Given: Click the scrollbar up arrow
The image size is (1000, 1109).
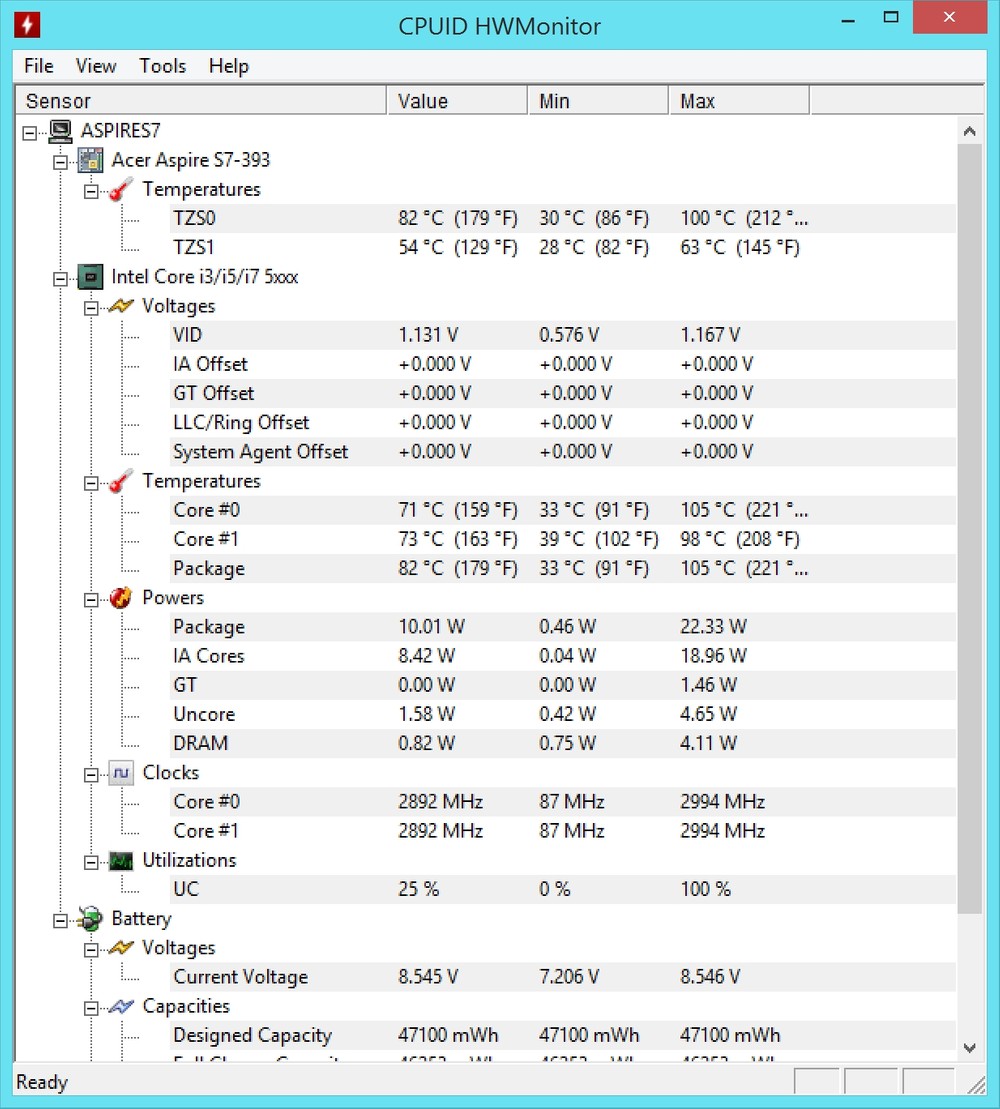Looking at the screenshot, I should pyautogui.click(x=970, y=131).
